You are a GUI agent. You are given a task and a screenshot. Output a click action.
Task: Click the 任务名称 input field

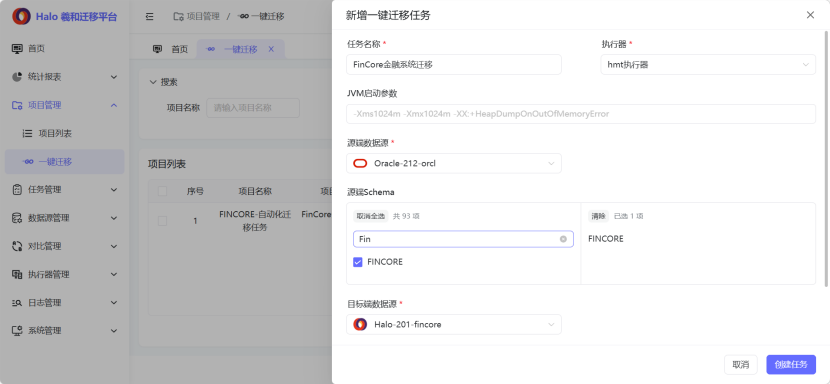(x=454, y=65)
